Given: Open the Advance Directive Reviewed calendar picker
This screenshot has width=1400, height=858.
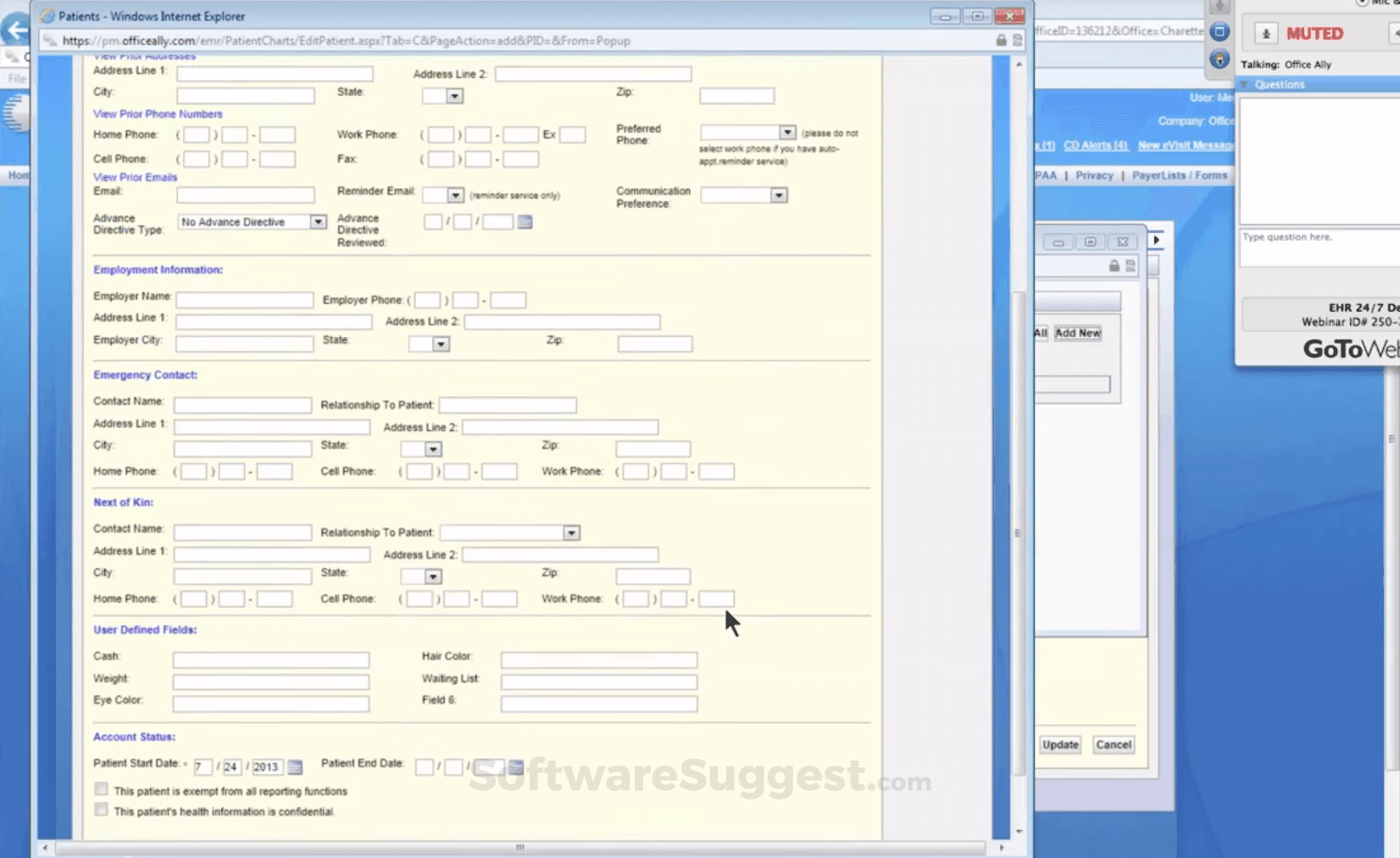Looking at the screenshot, I should [x=525, y=222].
